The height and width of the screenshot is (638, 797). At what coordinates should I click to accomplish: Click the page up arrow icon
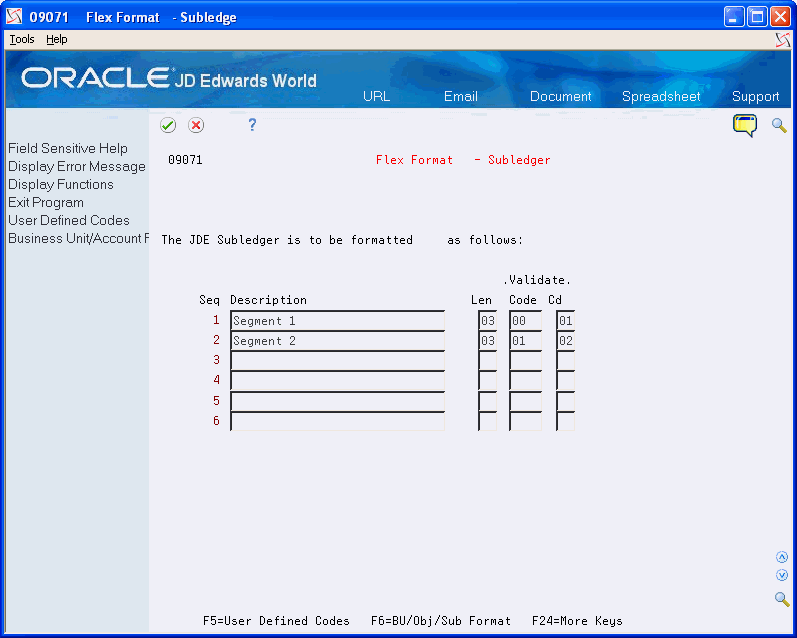(782, 557)
